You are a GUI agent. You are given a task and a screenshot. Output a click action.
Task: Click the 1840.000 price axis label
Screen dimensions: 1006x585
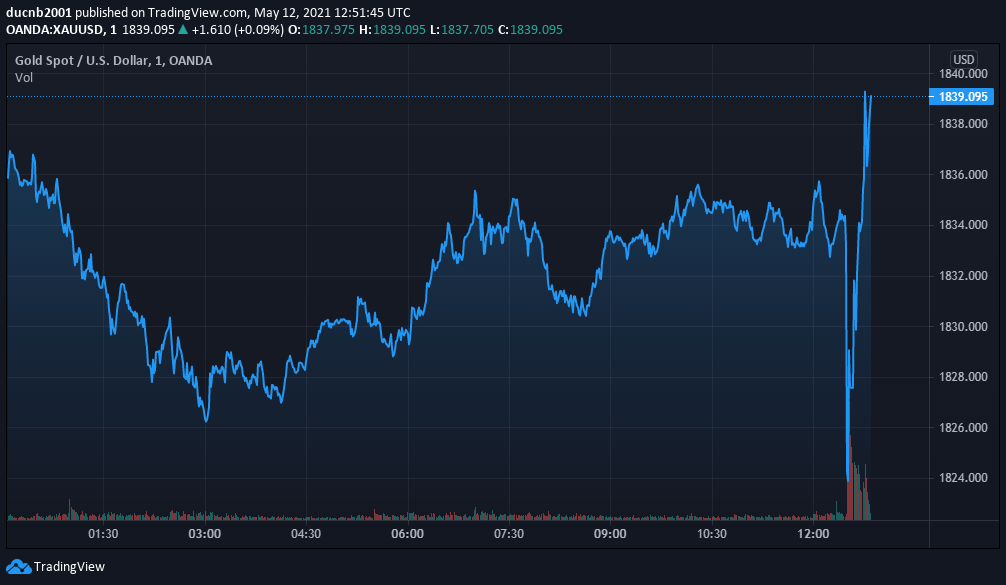(x=963, y=74)
